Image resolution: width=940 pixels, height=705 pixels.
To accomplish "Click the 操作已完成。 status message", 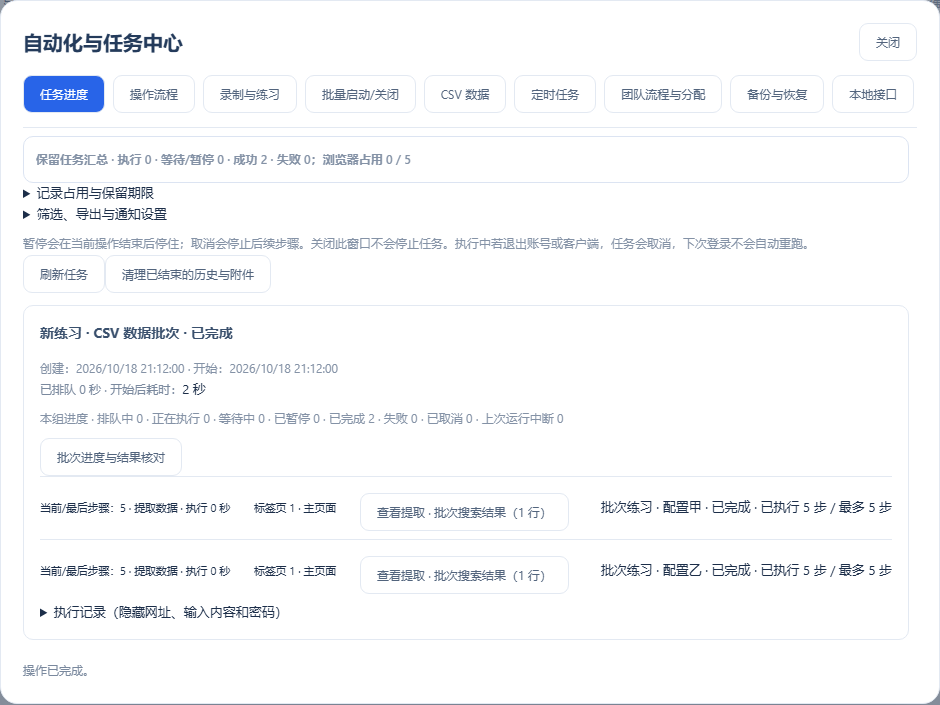I will (x=56, y=671).
